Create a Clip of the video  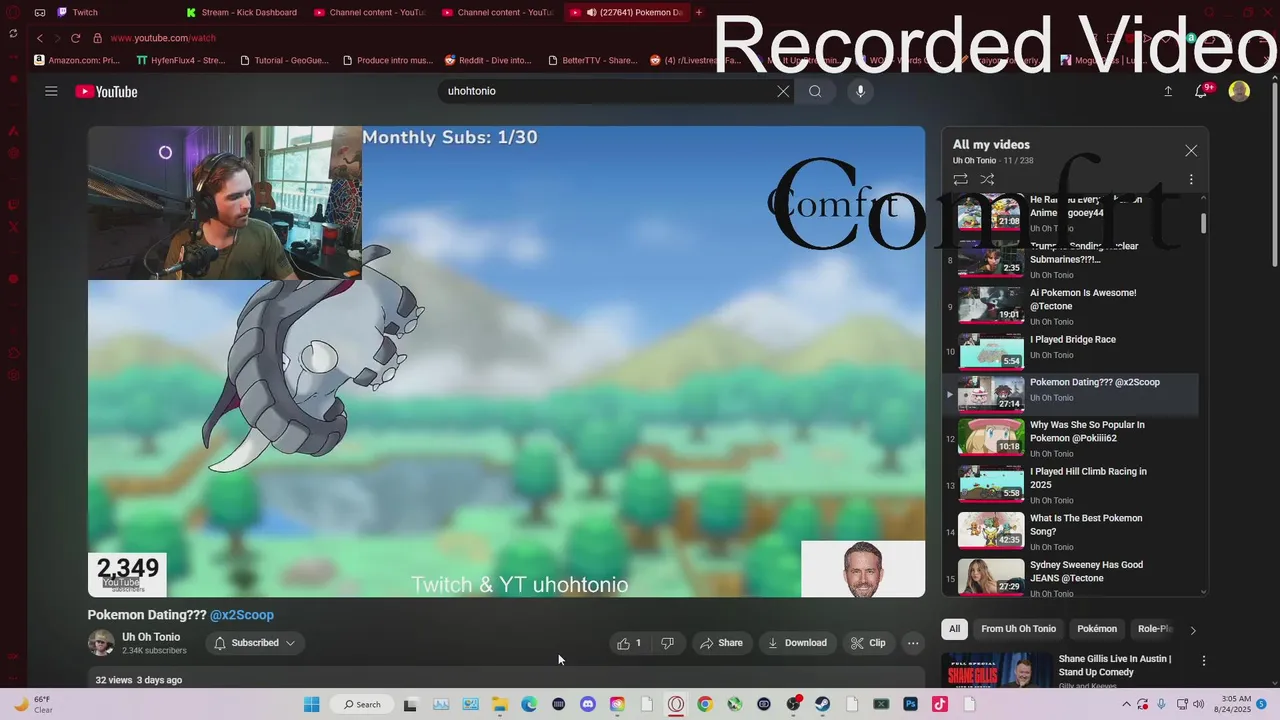(868, 643)
